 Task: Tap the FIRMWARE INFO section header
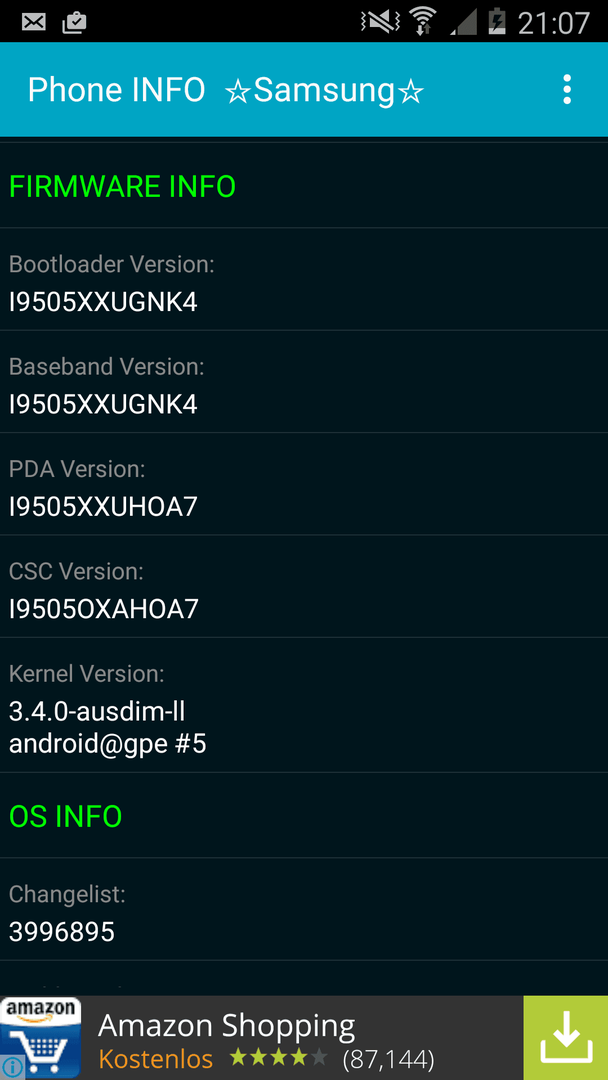pyautogui.click(x=123, y=187)
